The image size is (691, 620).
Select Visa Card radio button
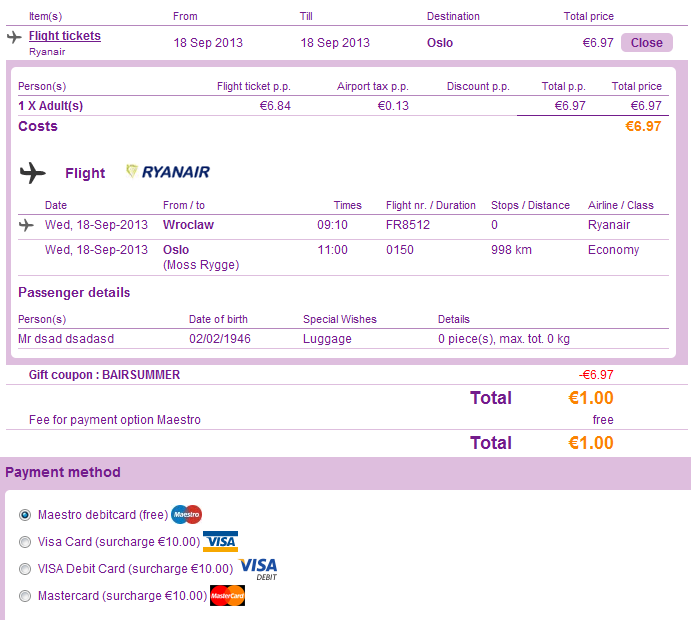(25, 542)
